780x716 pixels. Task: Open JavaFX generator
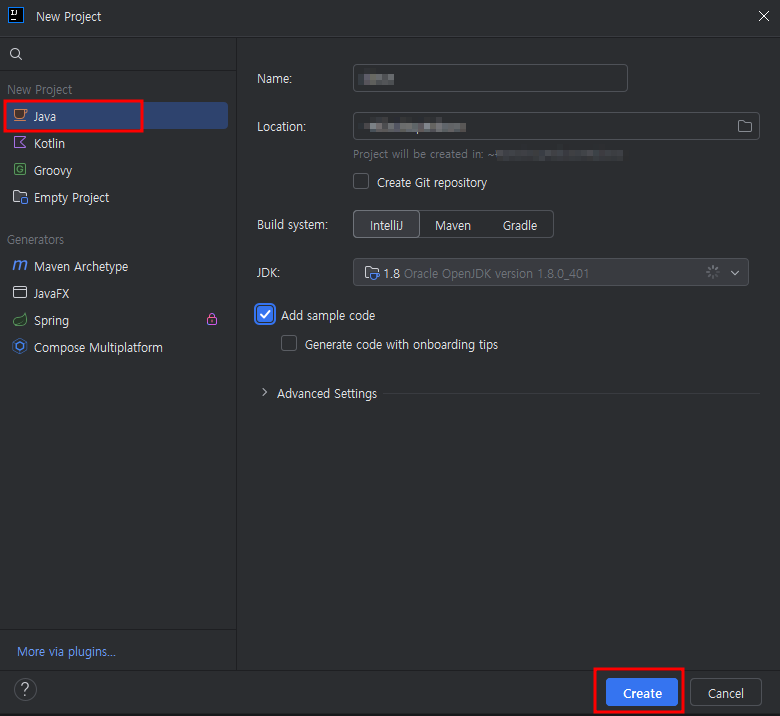coord(116,293)
